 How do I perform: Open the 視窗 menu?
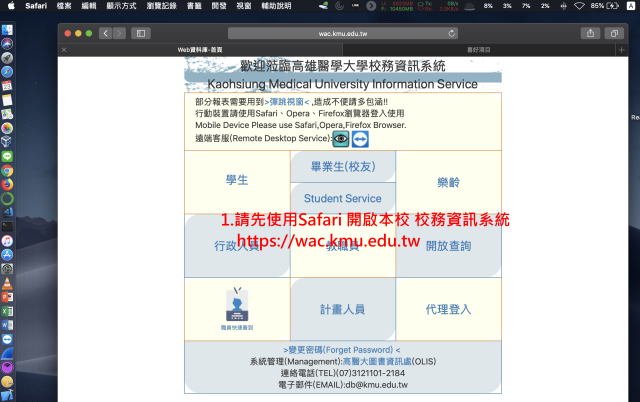[244, 6]
